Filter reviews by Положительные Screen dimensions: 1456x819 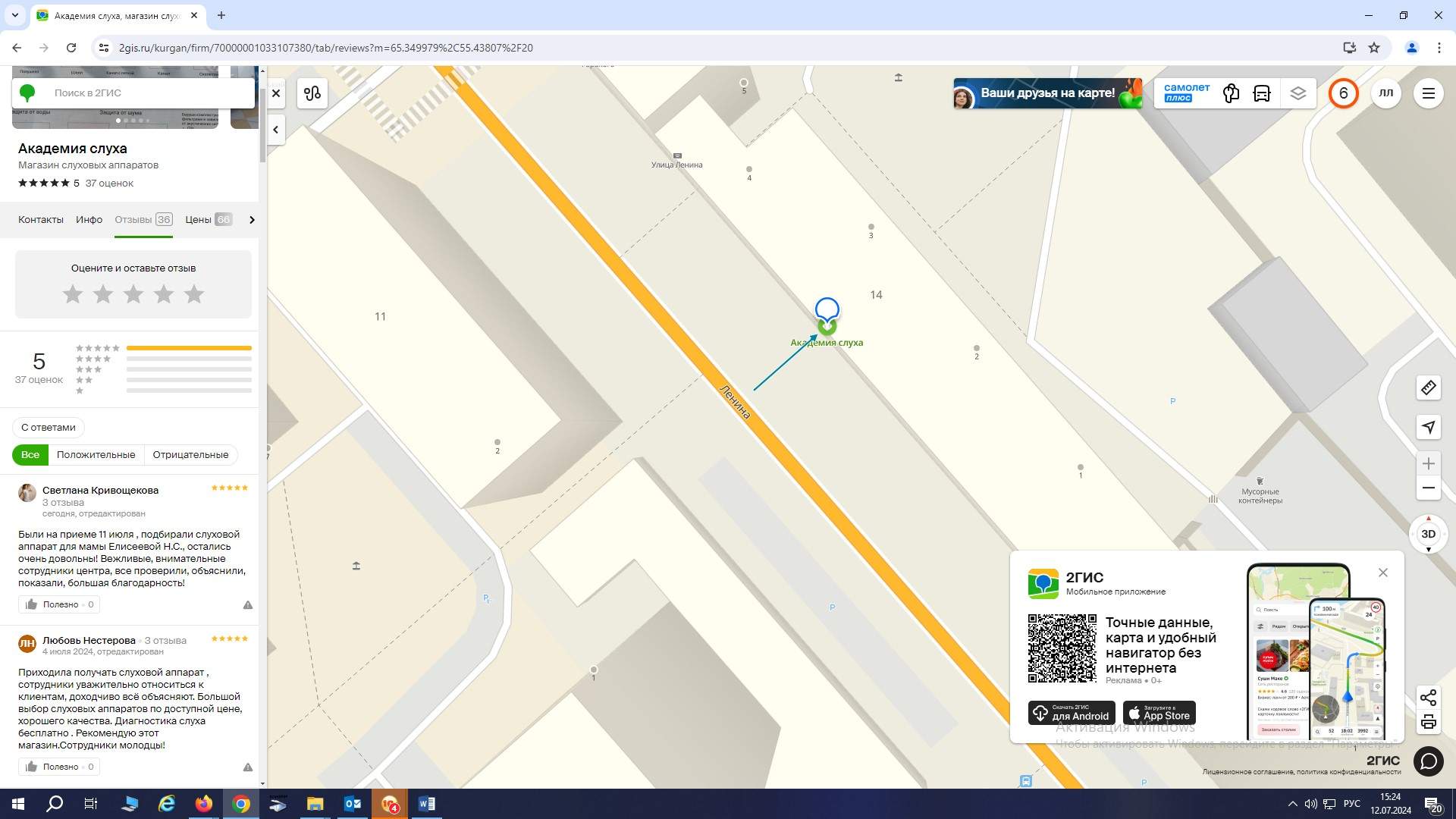[96, 455]
